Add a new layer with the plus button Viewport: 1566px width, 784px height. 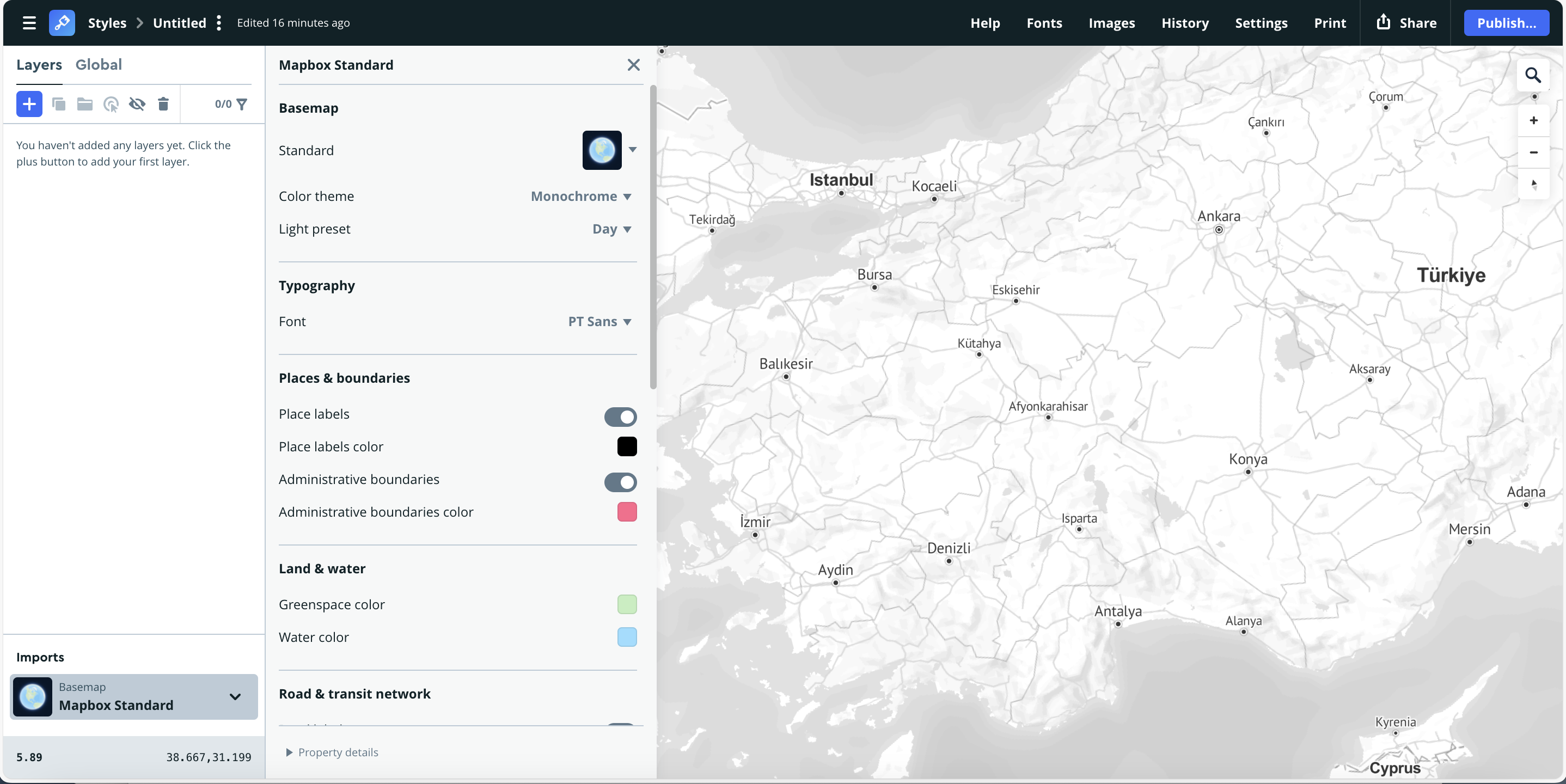click(28, 104)
